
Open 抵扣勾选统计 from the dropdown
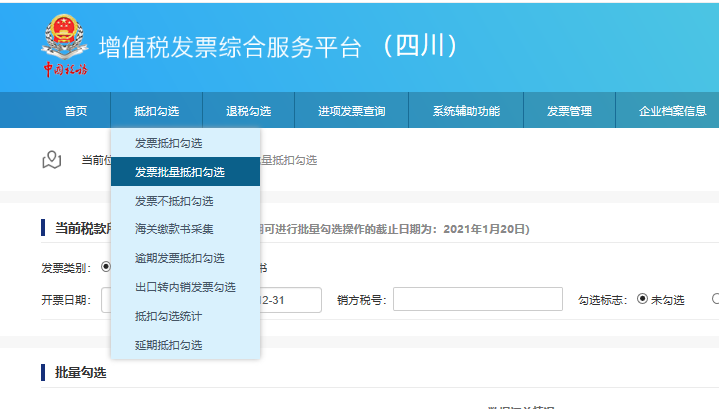[168, 316]
